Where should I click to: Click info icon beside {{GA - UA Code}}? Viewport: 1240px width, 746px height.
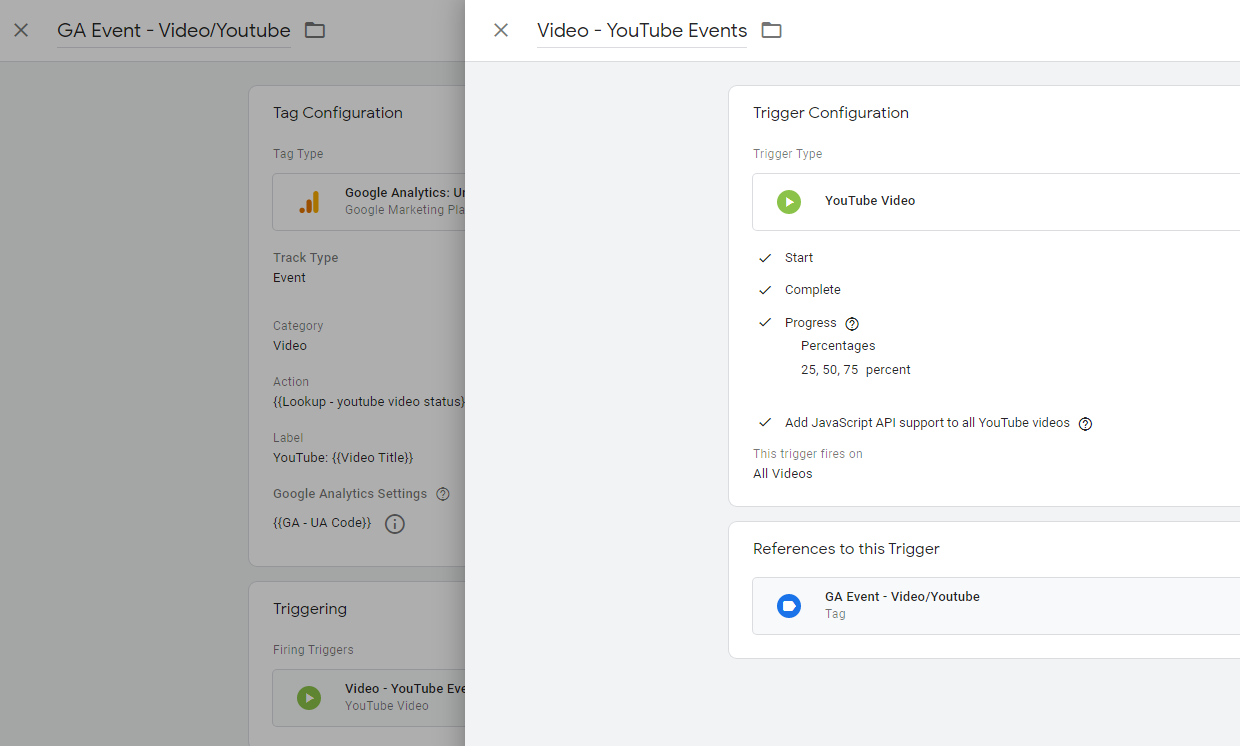coord(395,524)
